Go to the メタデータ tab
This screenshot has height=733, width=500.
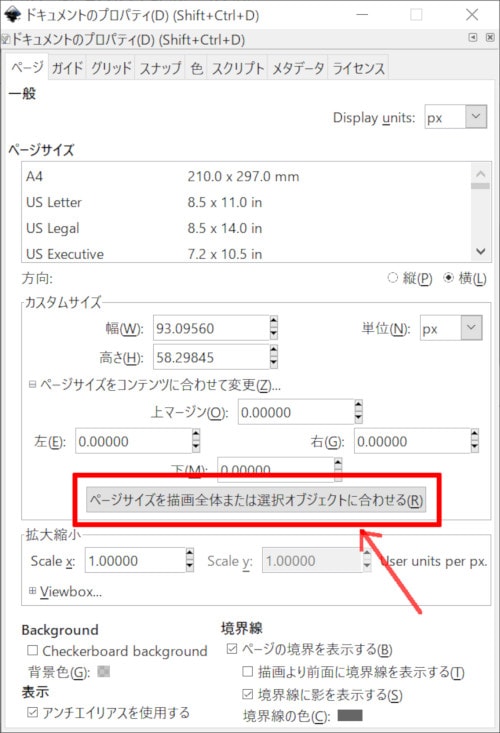(298, 68)
